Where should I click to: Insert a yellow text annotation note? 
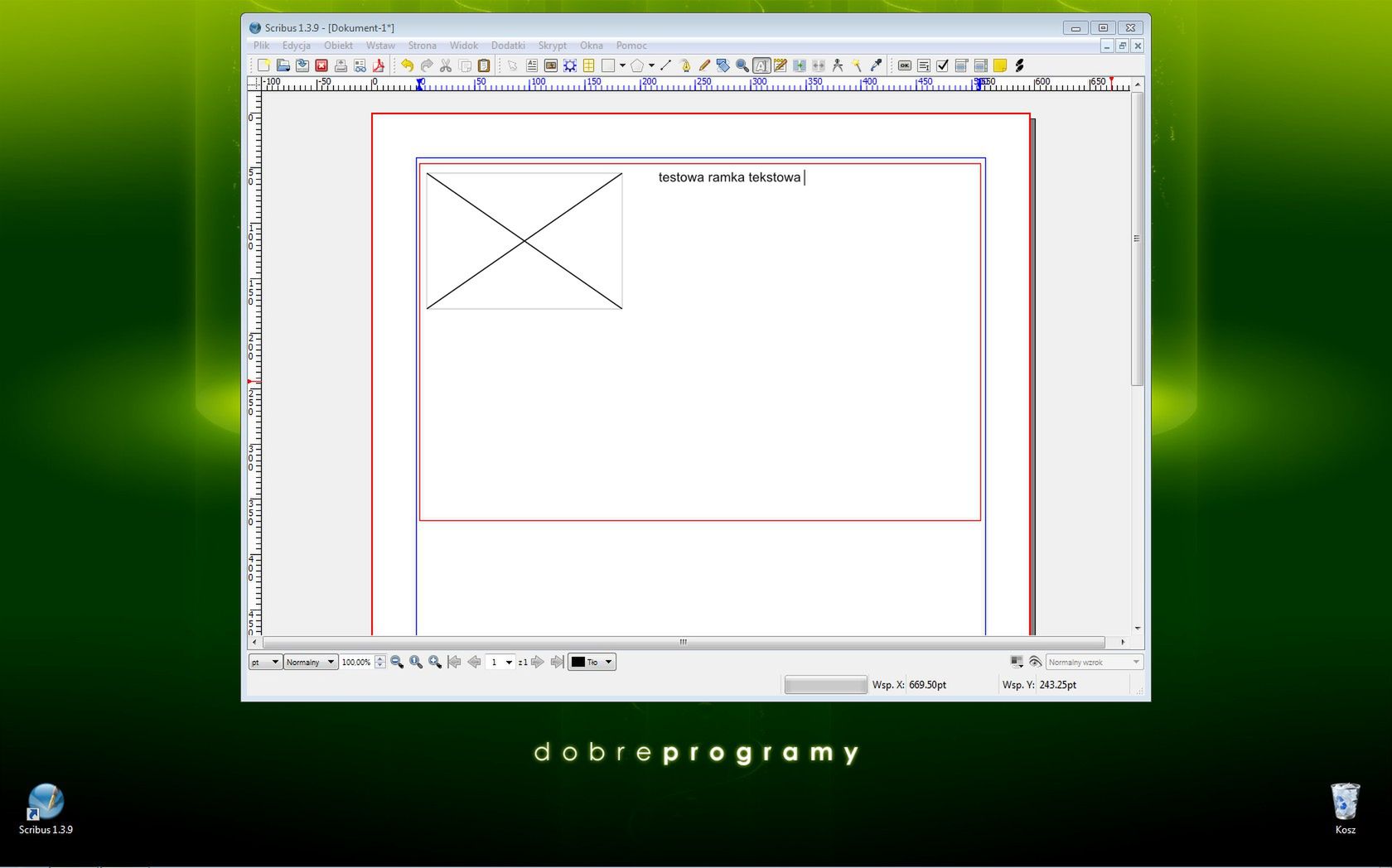[x=1000, y=65]
